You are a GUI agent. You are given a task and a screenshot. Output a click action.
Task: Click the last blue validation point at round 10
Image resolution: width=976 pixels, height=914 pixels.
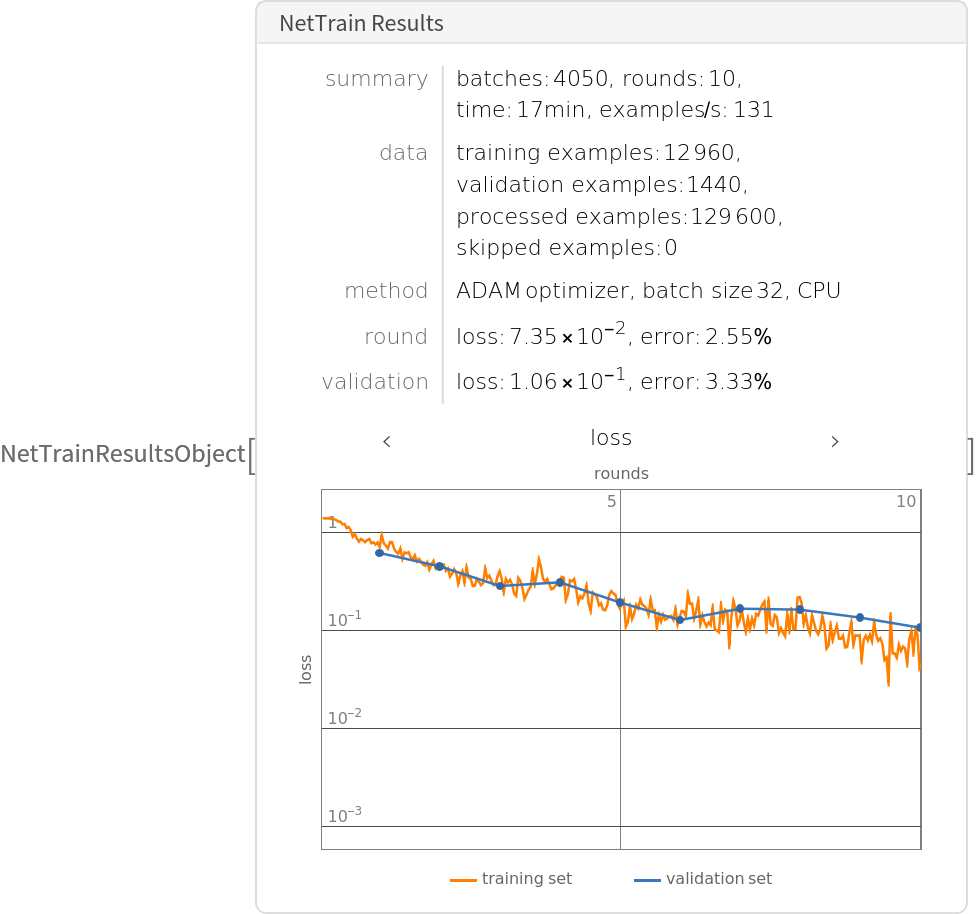(x=919, y=628)
